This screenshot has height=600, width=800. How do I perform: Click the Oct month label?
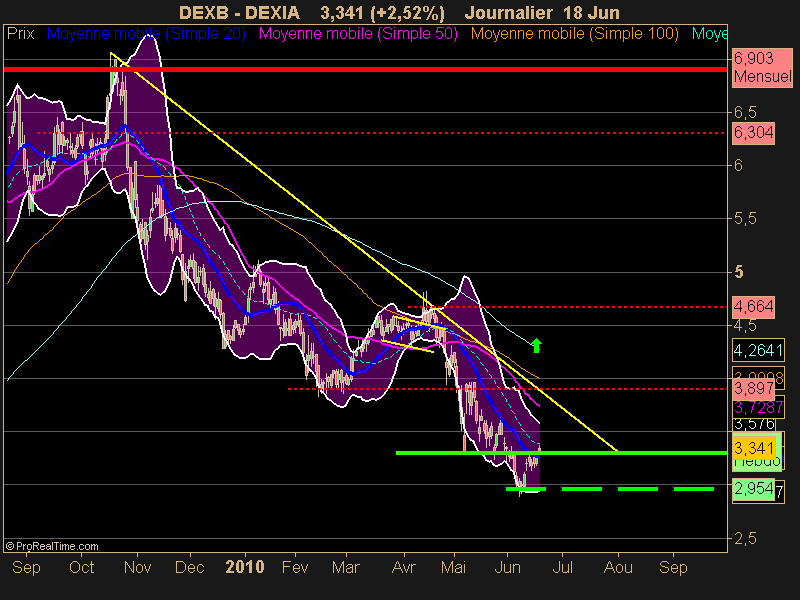[82, 567]
